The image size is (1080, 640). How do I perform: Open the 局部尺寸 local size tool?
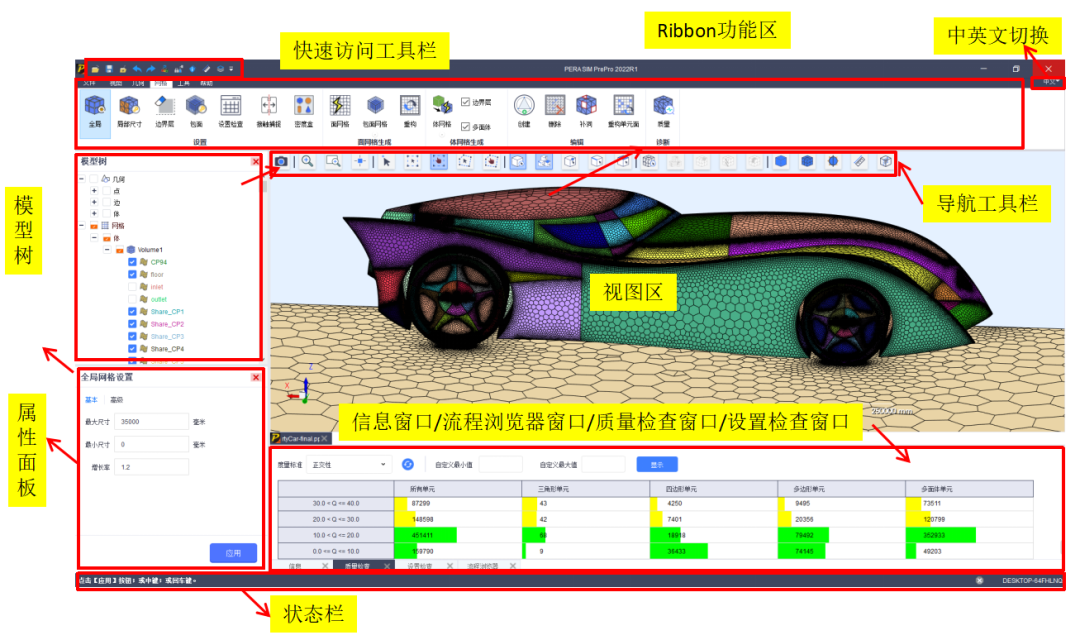129,109
